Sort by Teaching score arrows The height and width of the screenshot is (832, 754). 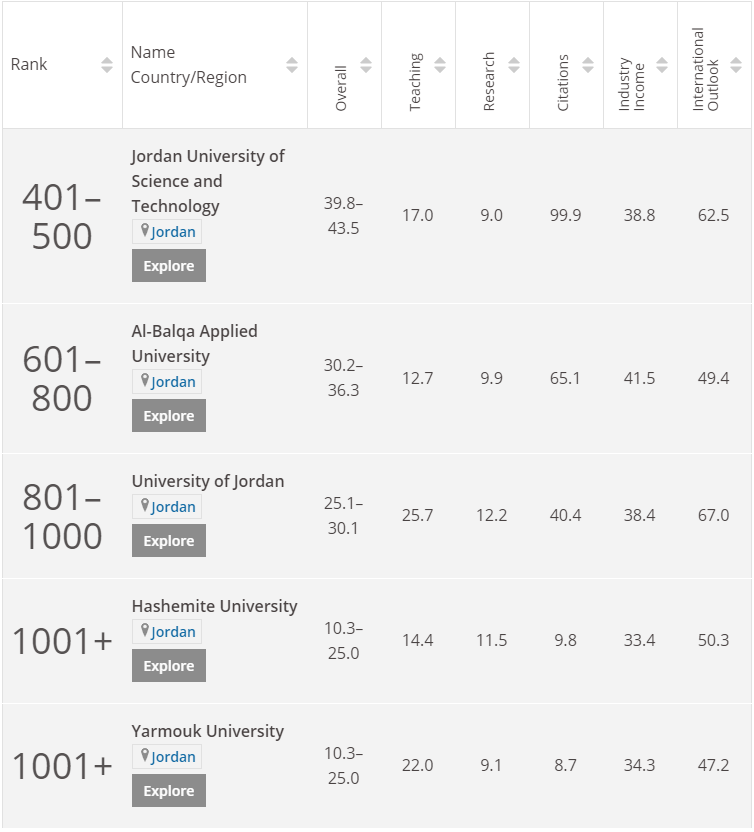[x=440, y=65]
